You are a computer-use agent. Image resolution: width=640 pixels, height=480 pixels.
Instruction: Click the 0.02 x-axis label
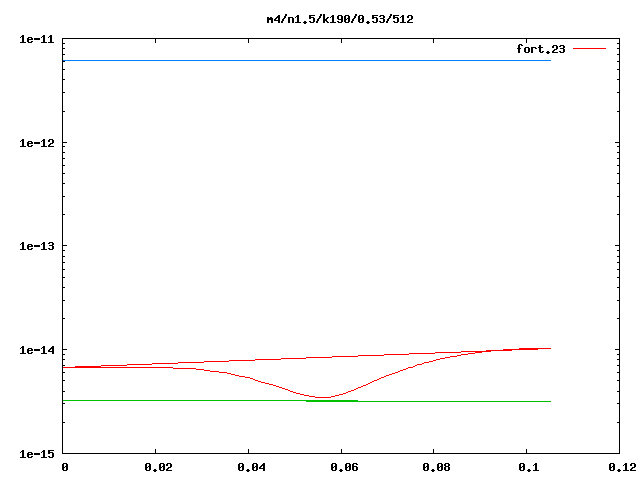pyautogui.click(x=158, y=467)
